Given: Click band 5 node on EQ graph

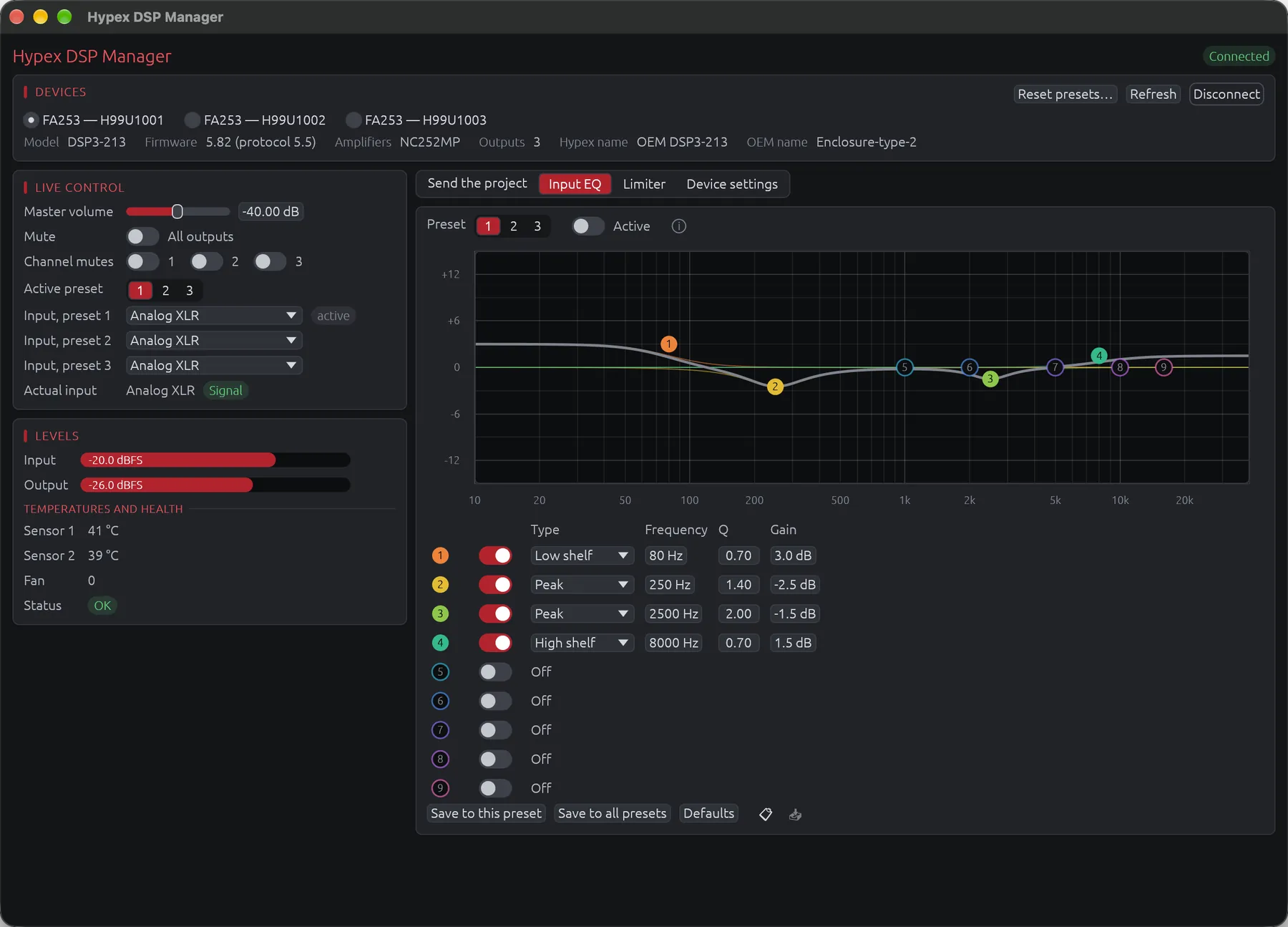Looking at the screenshot, I should pyautogui.click(x=904, y=367).
